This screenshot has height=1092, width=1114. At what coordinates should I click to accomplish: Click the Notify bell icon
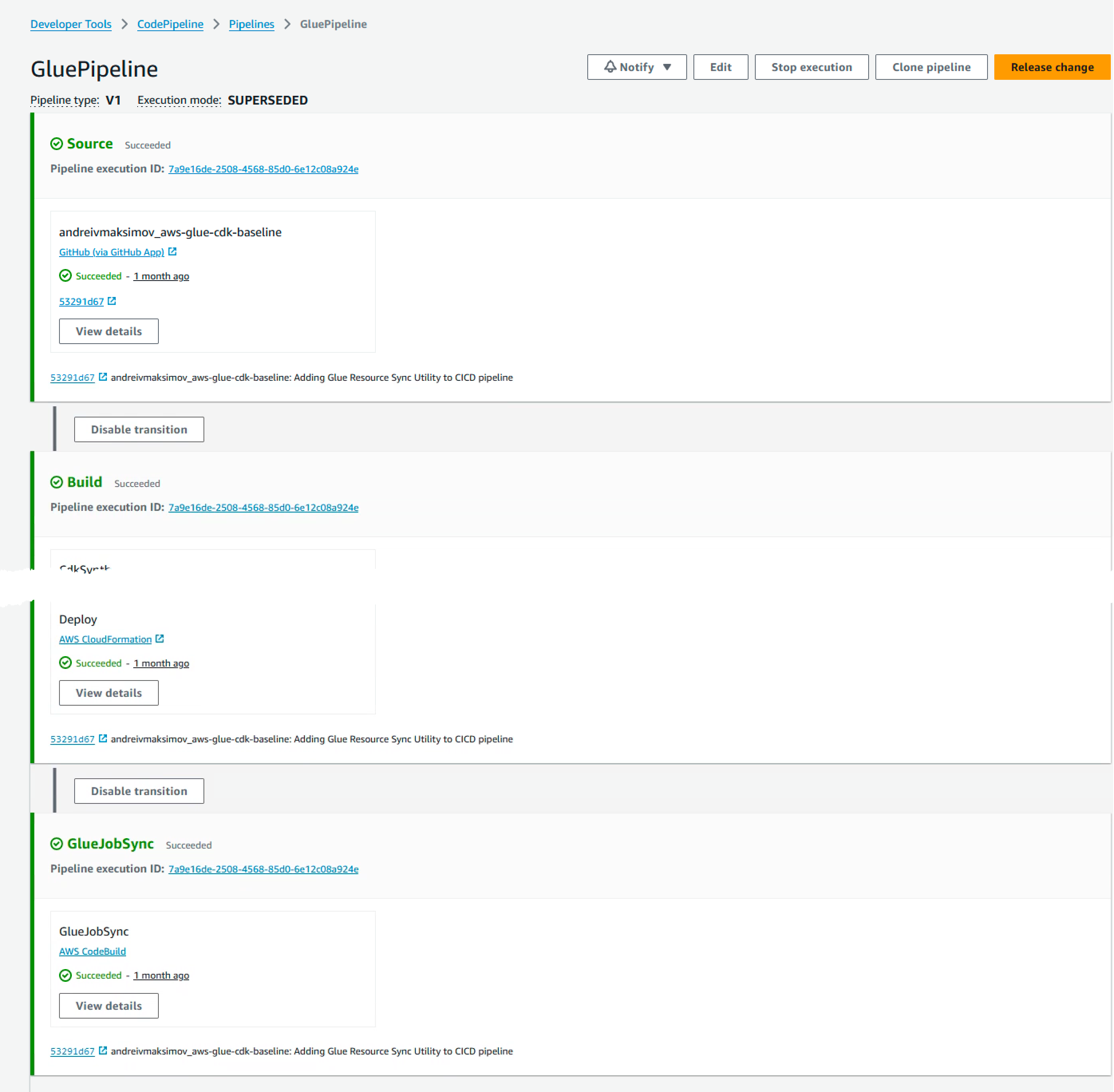(x=610, y=67)
